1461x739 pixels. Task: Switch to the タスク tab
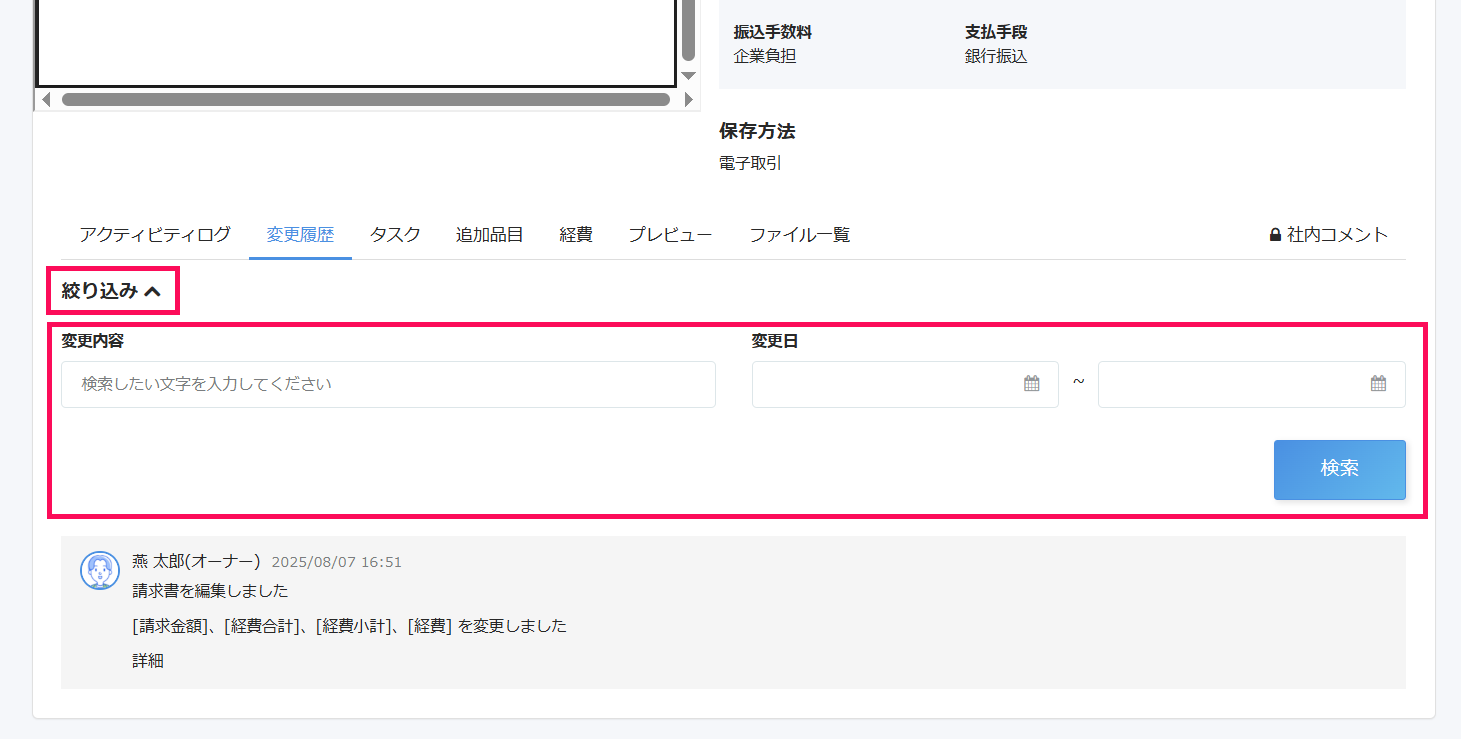click(395, 235)
